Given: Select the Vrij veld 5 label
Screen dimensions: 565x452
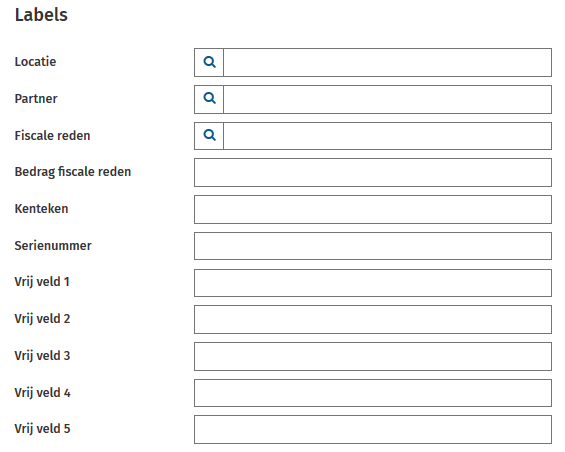Looking at the screenshot, I should pyautogui.click(x=42, y=429).
